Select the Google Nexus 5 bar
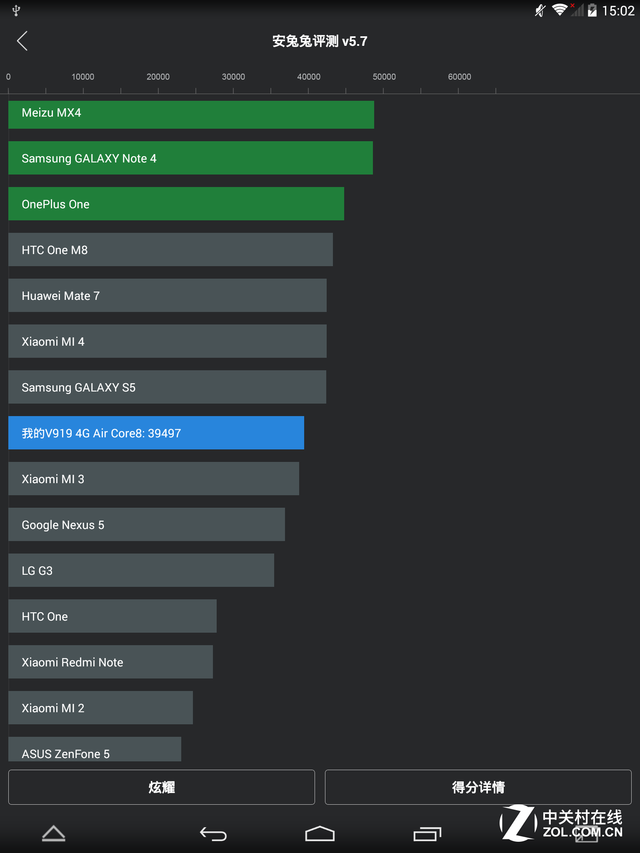 pyautogui.click(x=146, y=524)
